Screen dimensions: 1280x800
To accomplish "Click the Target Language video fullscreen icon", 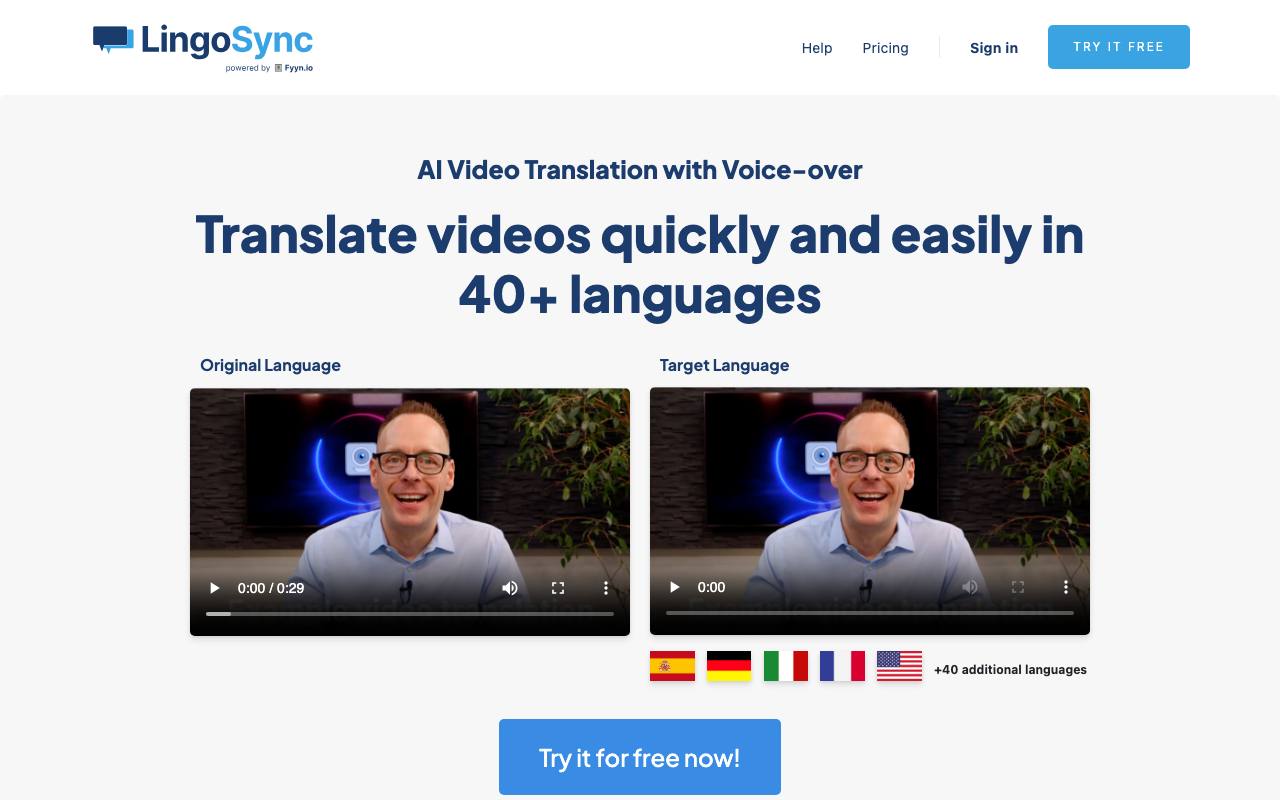I will coord(1018,587).
